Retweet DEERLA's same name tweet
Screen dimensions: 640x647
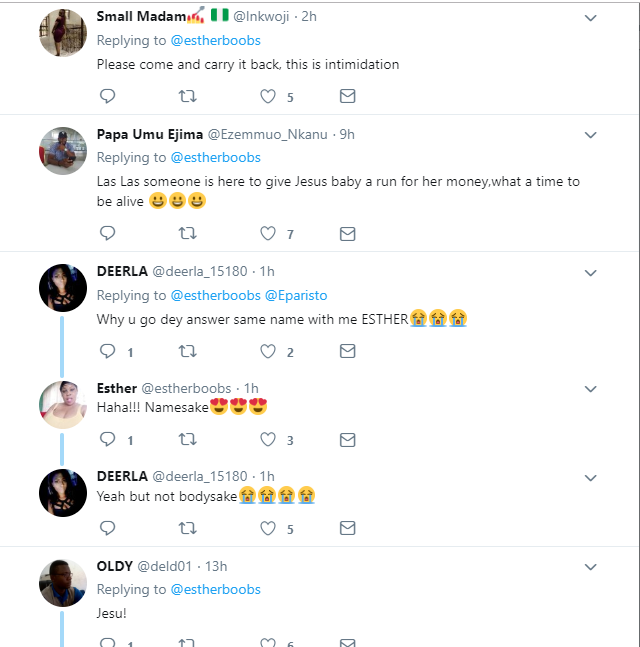pos(187,351)
